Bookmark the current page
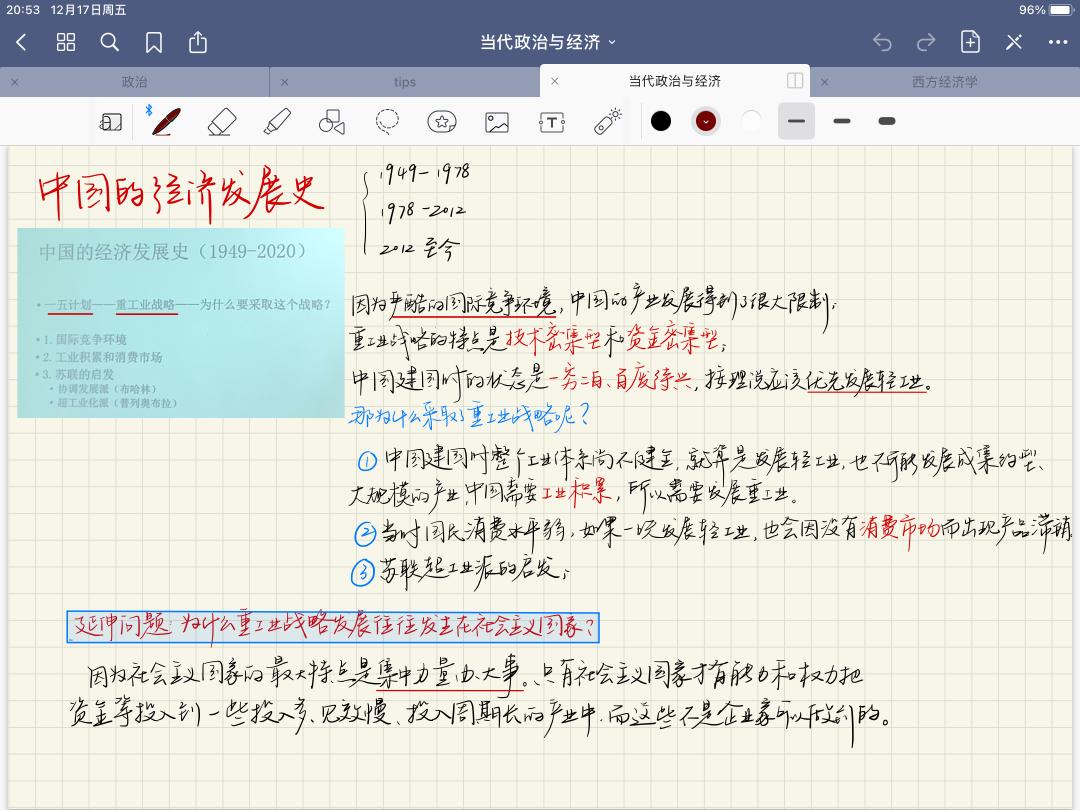Viewport: 1080px width, 810px height. point(154,42)
